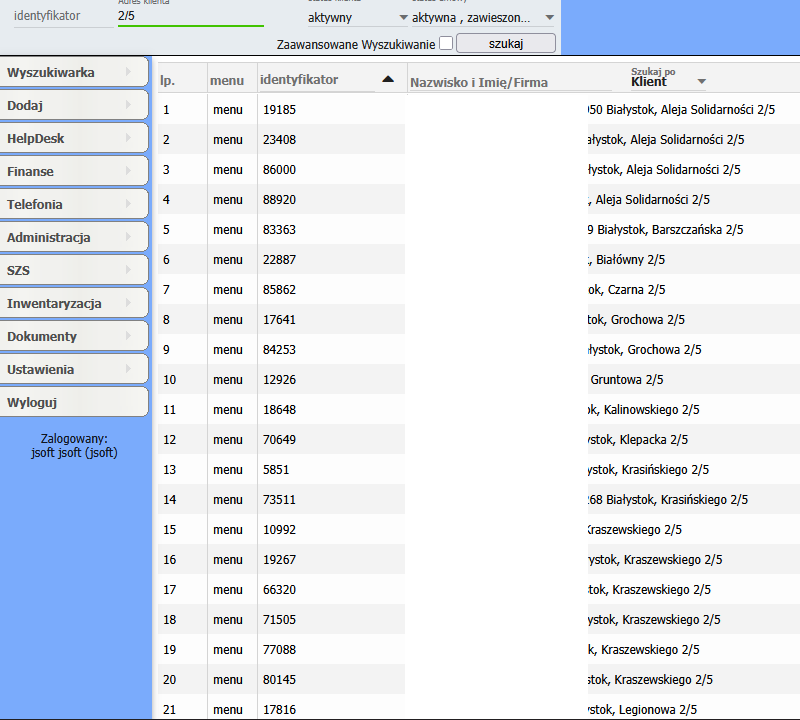Select Telefonia in the sidebar
800x720 pixels.
click(x=74, y=204)
